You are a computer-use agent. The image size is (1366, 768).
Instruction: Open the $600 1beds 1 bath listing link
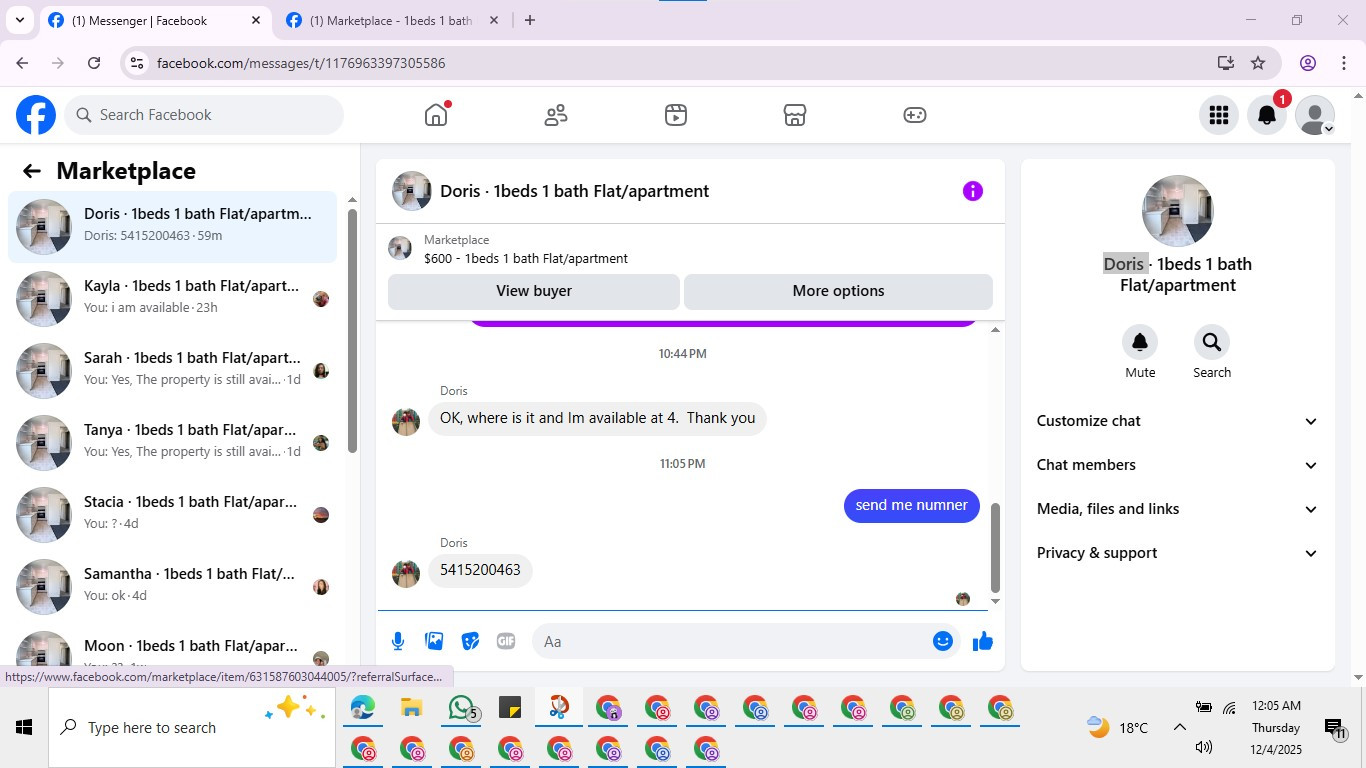(x=526, y=258)
